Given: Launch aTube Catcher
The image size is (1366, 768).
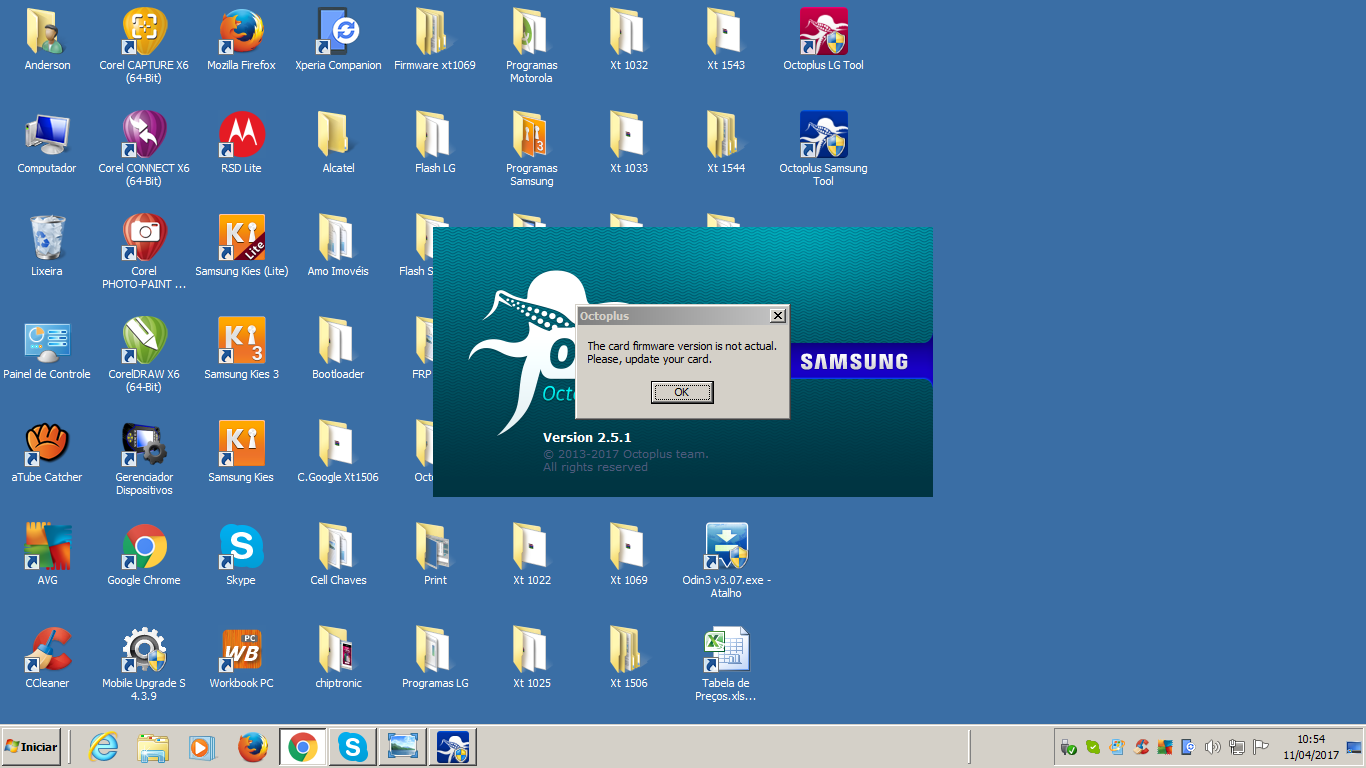Looking at the screenshot, I should (47, 452).
